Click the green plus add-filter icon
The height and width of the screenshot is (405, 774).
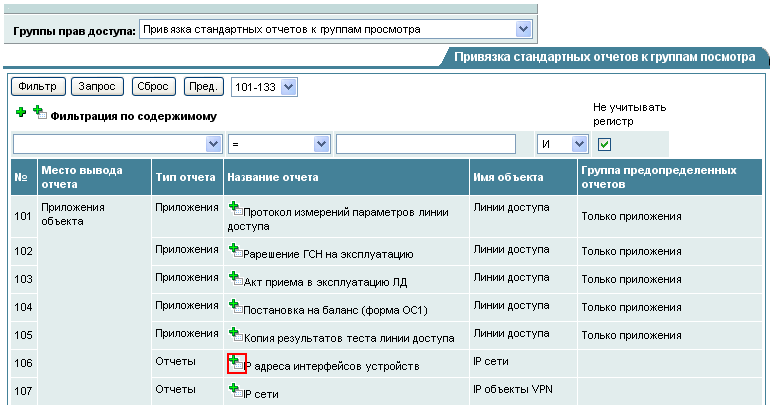click(21, 112)
